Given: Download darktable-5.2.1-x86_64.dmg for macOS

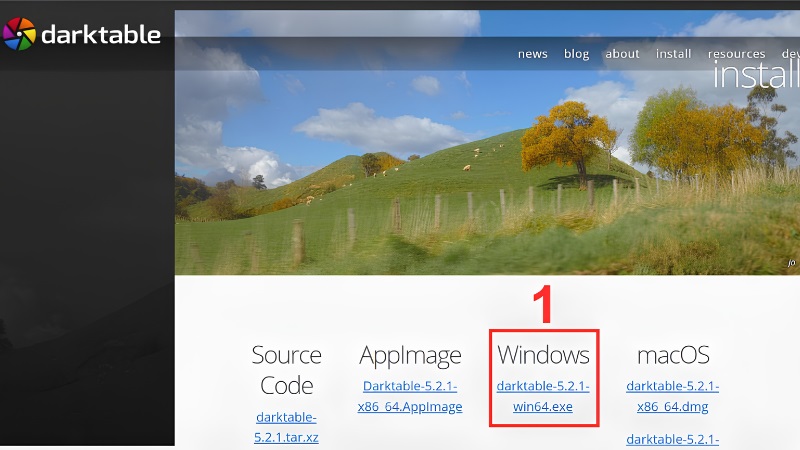Looking at the screenshot, I should tap(672, 396).
